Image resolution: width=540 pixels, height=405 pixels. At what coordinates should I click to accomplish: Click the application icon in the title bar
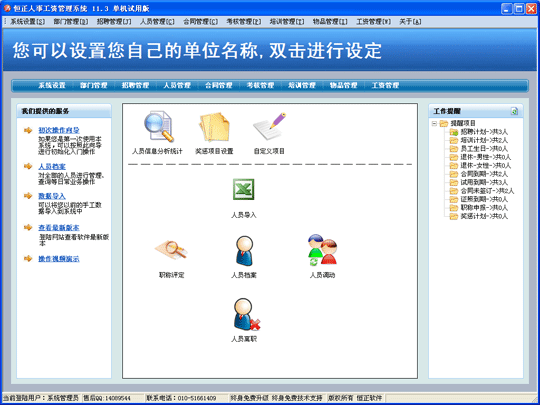click(x=7, y=8)
